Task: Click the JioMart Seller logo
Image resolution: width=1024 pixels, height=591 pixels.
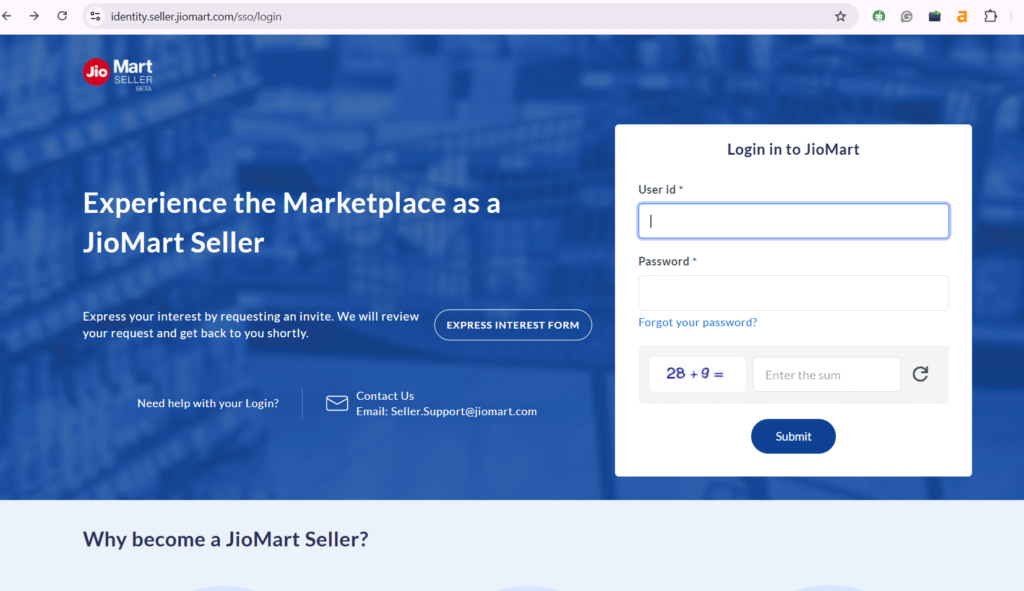Action: 118,73
